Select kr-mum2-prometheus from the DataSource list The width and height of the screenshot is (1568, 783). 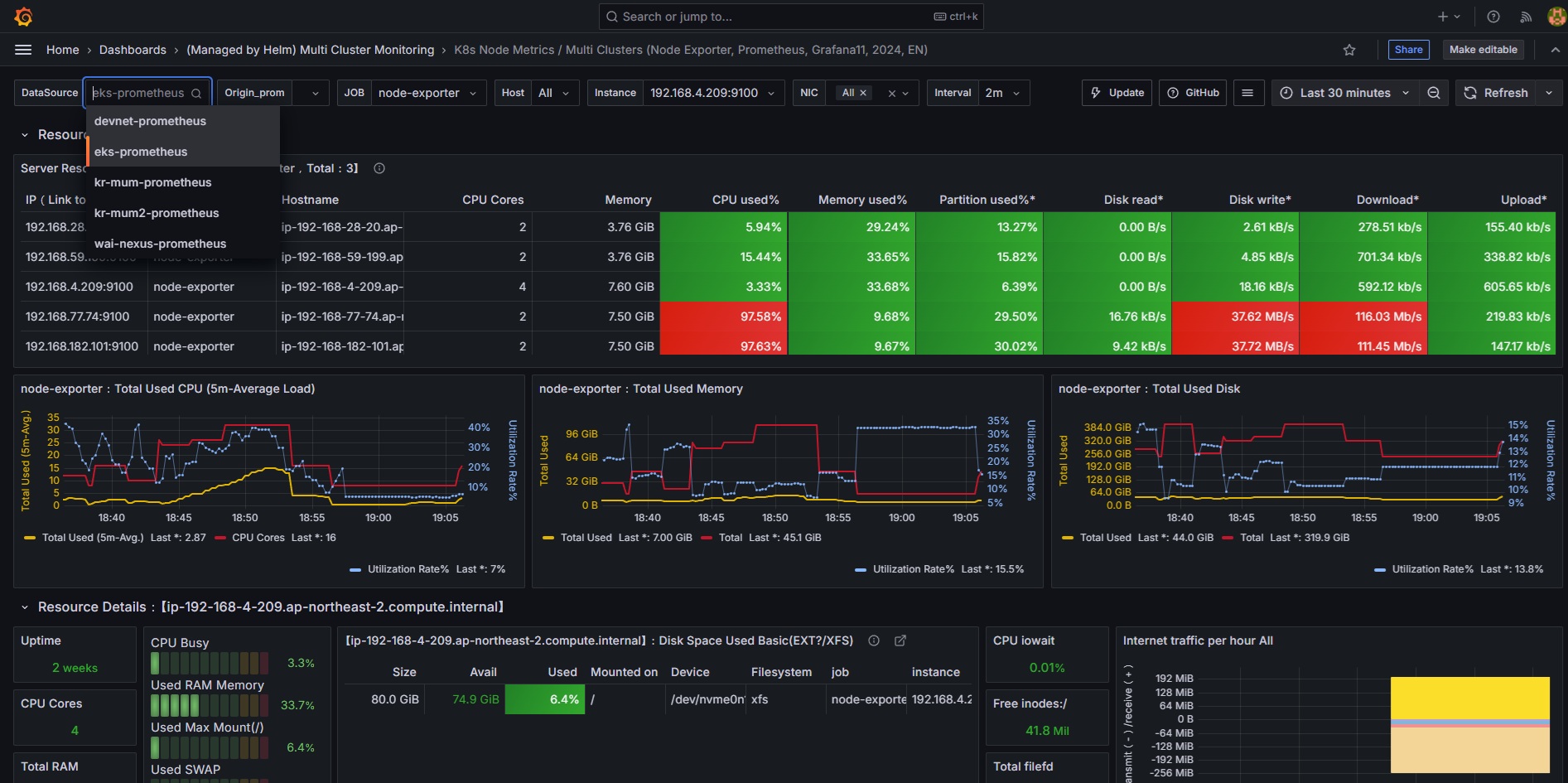[183, 213]
